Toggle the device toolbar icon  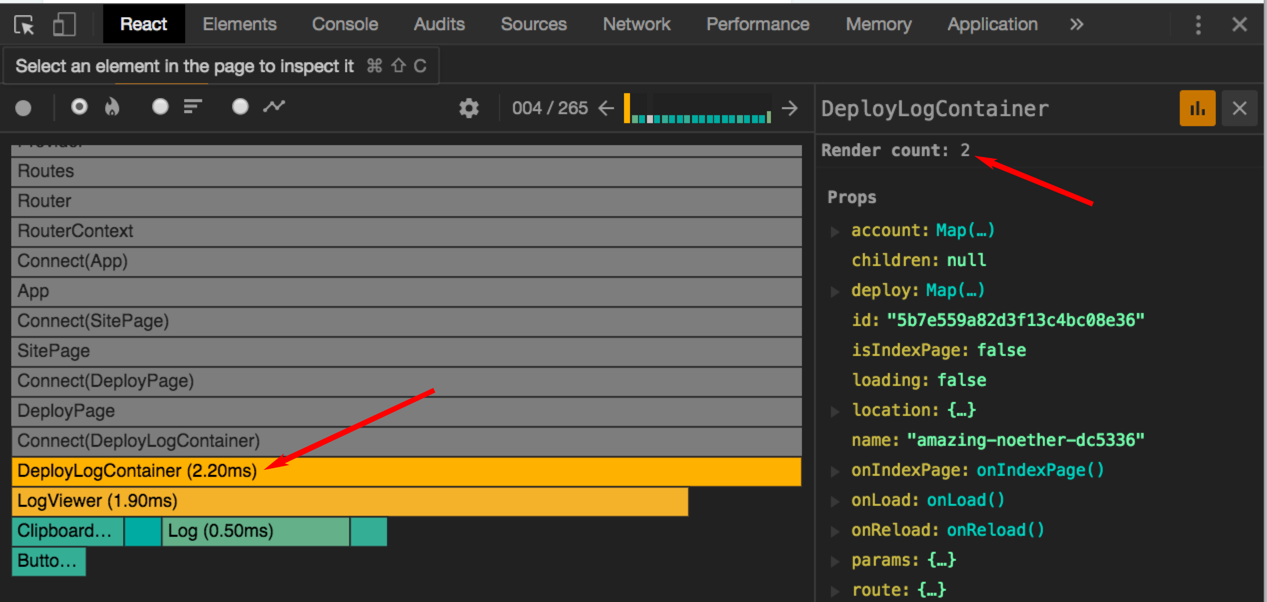[63, 24]
